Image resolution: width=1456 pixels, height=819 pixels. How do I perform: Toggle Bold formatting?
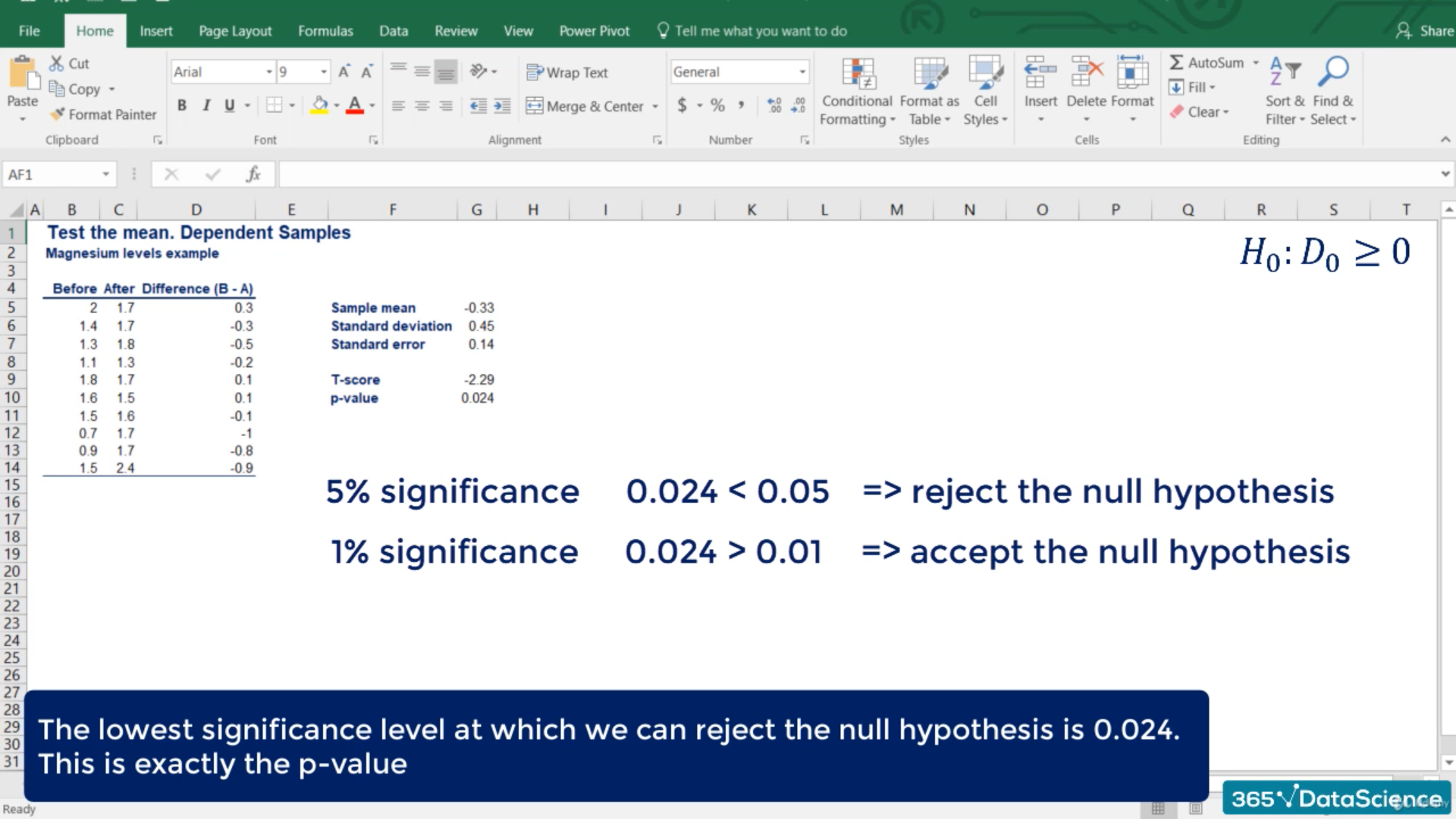pyautogui.click(x=182, y=105)
